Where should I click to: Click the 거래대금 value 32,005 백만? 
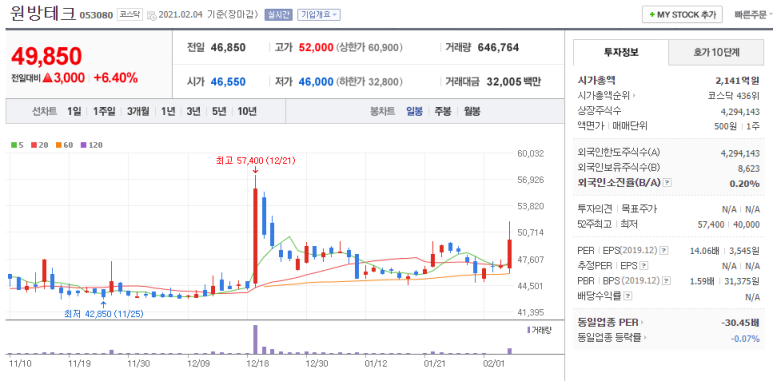pos(514,82)
